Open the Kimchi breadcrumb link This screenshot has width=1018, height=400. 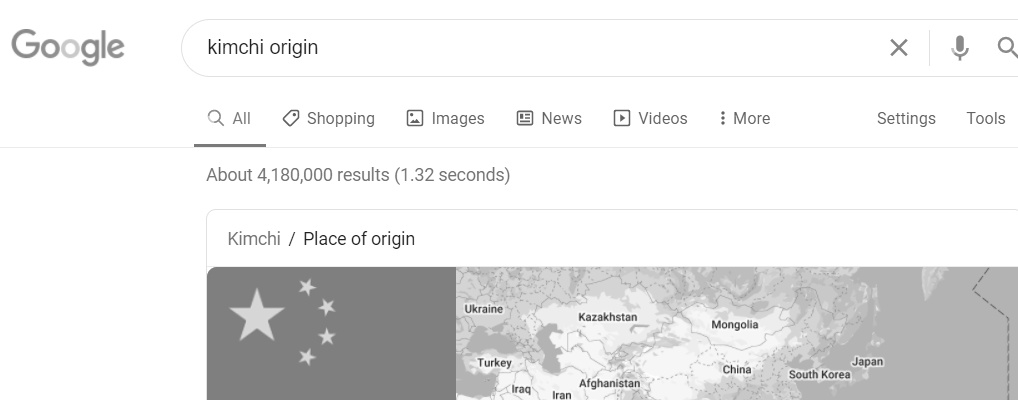click(x=254, y=239)
